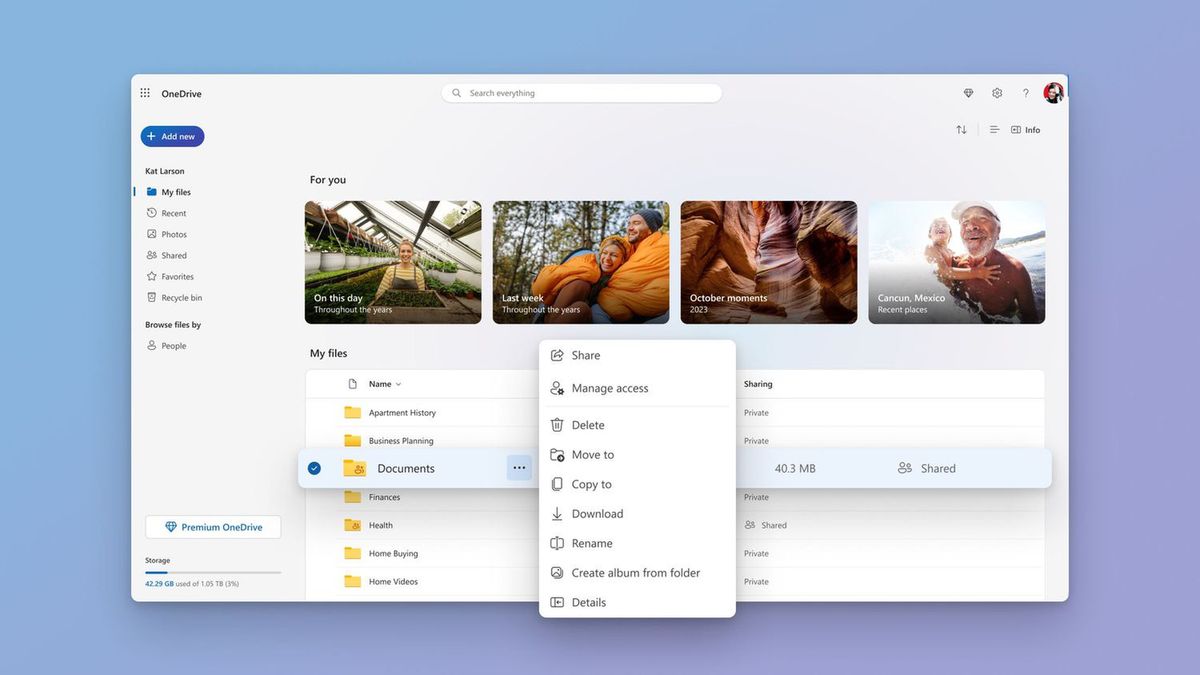Choose Rename from the context menu
Viewport: 1200px width, 675px height.
click(592, 543)
